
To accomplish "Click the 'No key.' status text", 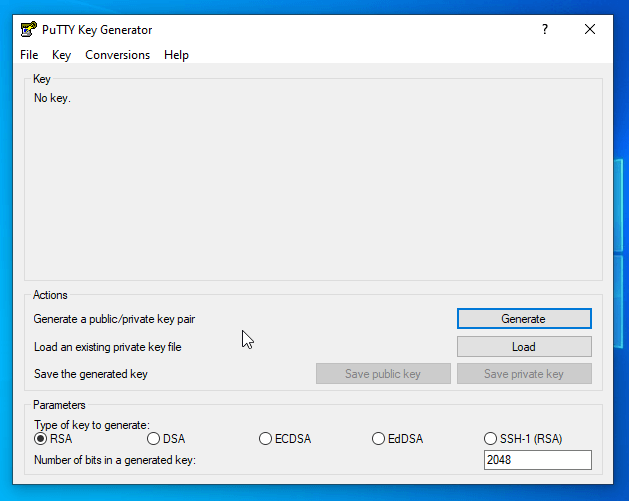I will coord(52,98).
